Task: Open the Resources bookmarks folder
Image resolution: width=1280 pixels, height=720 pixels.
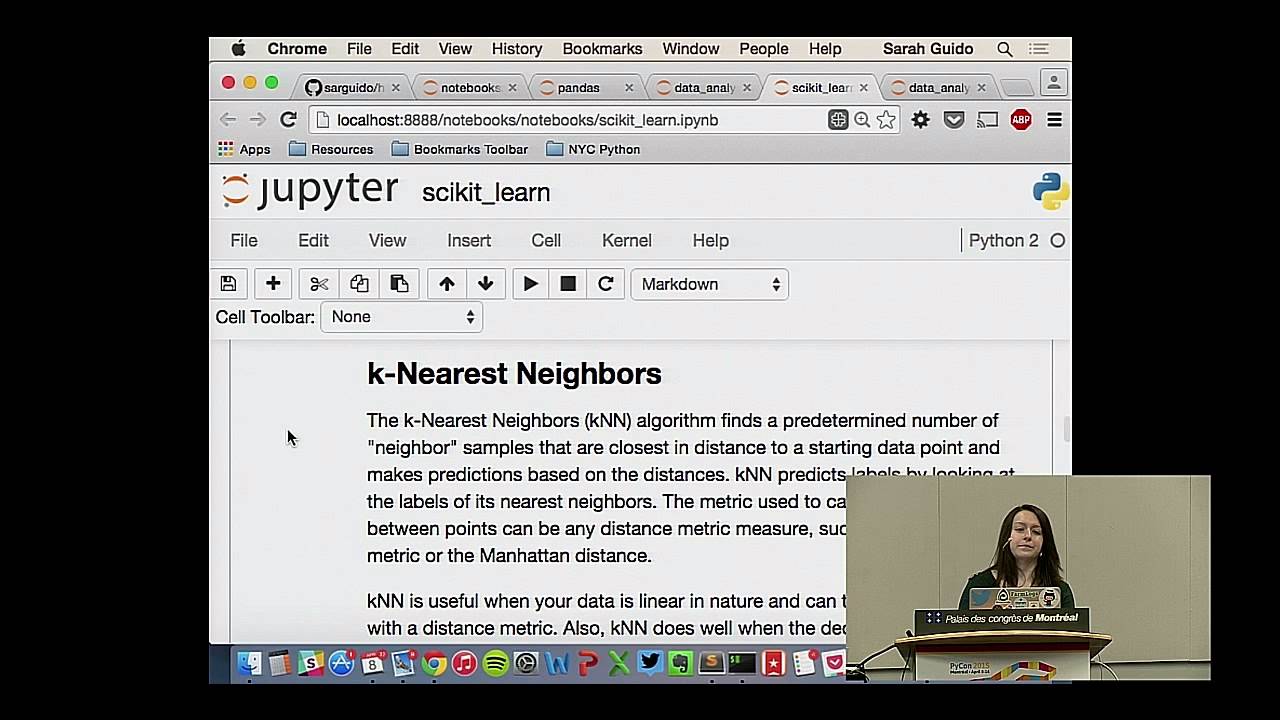Action: (331, 149)
